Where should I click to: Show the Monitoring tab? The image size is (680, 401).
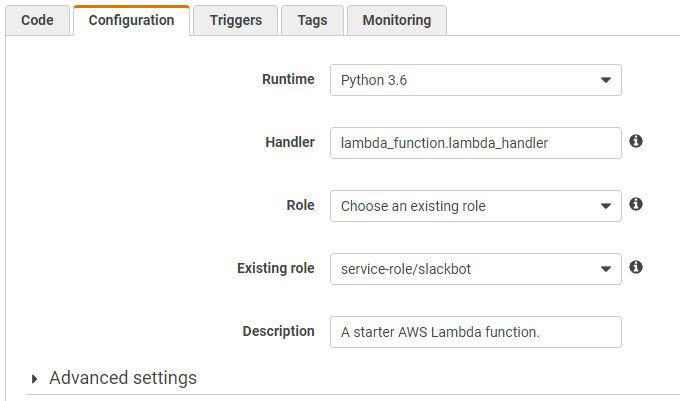[397, 20]
